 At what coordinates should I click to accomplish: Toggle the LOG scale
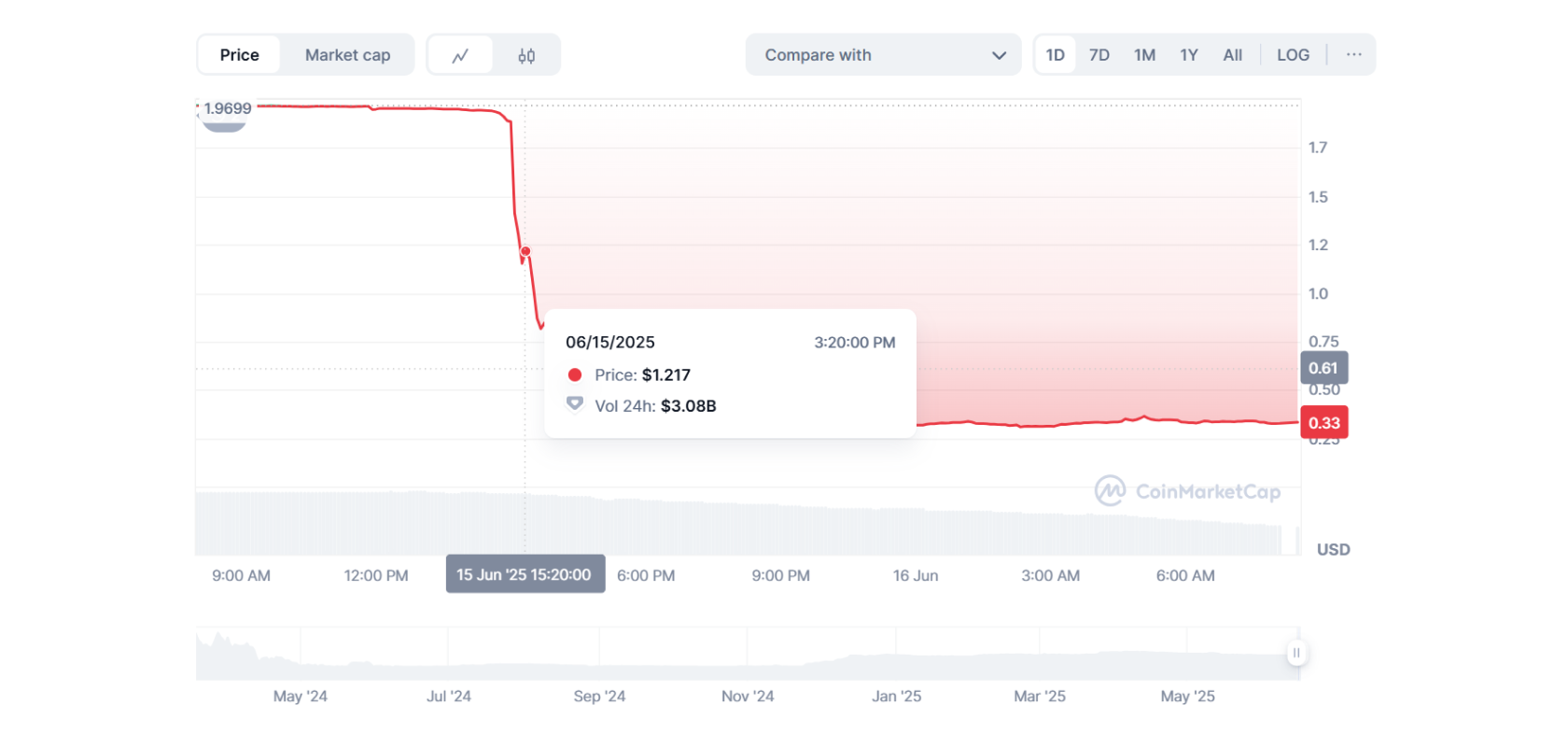click(1293, 55)
